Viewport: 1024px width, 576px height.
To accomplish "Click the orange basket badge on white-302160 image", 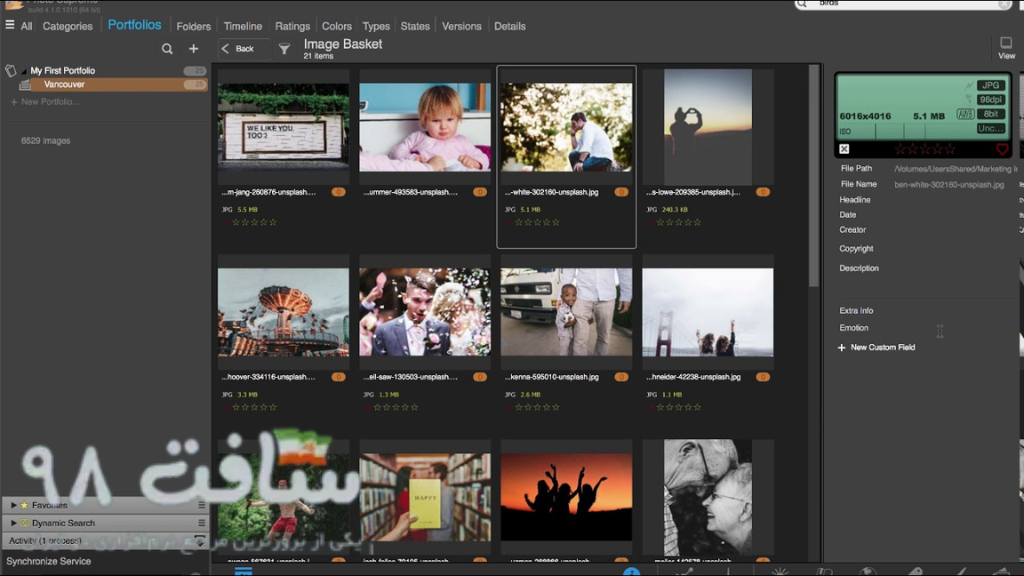I will pyautogui.click(x=621, y=192).
